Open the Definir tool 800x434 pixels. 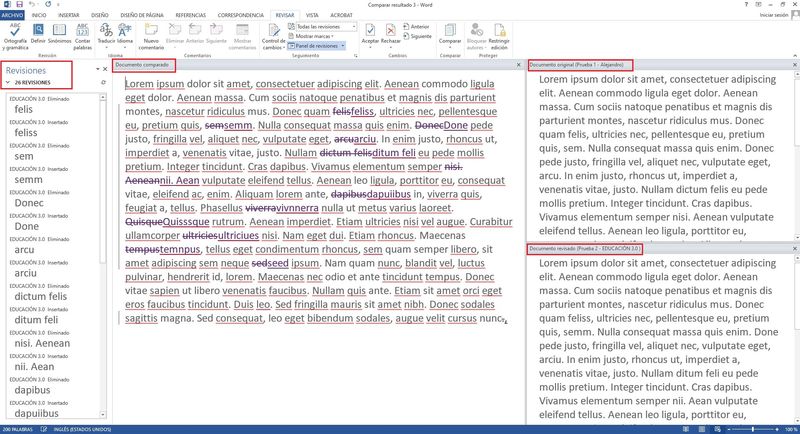[38, 34]
